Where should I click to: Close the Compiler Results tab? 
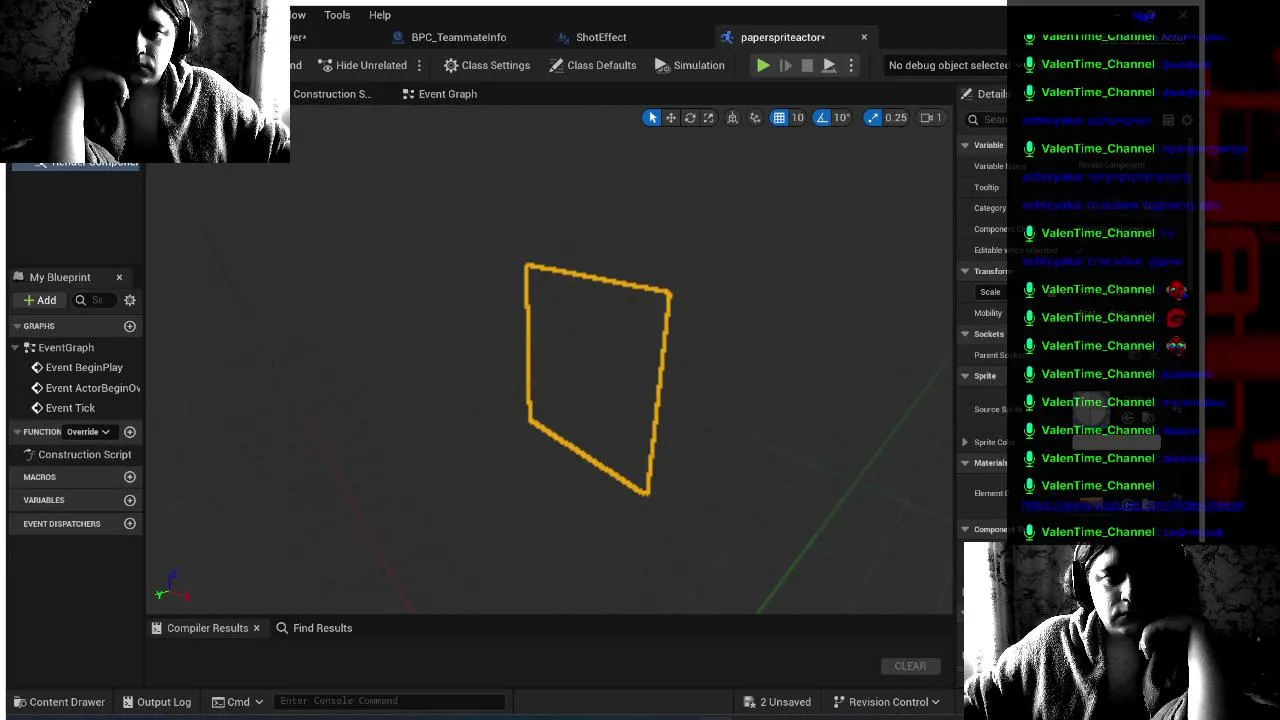click(256, 628)
